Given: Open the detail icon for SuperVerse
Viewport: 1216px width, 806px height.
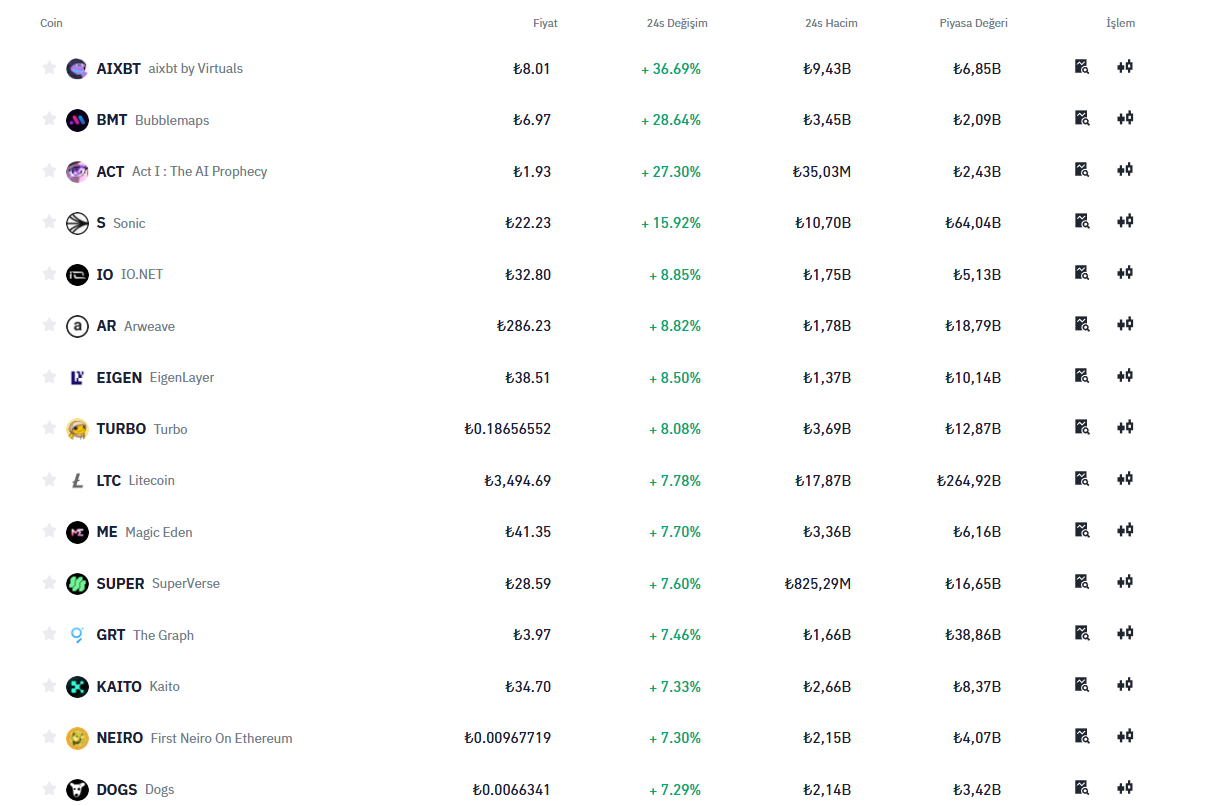Looking at the screenshot, I should pos(1081,582).
